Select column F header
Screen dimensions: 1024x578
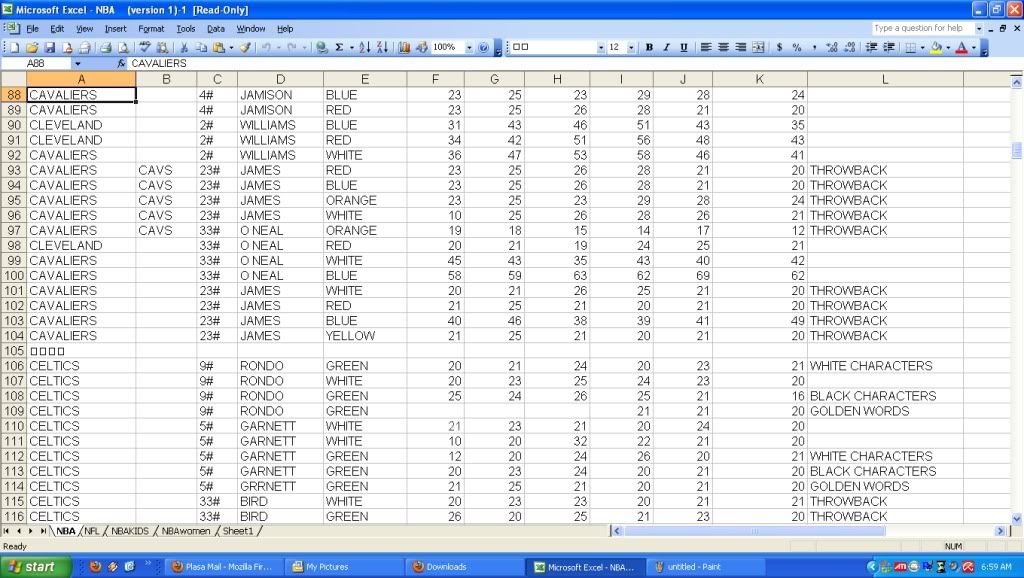(x=436, y=80)
